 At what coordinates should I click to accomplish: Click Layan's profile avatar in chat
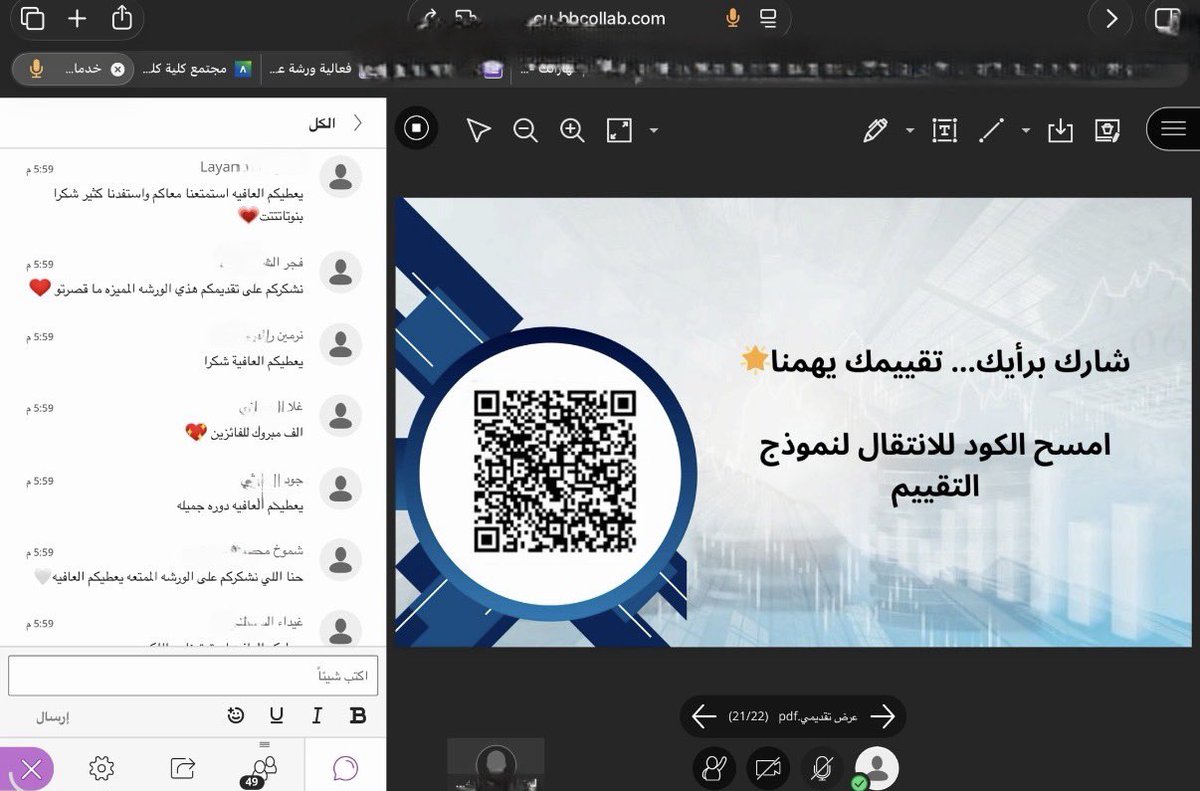(x=340, y=177)
